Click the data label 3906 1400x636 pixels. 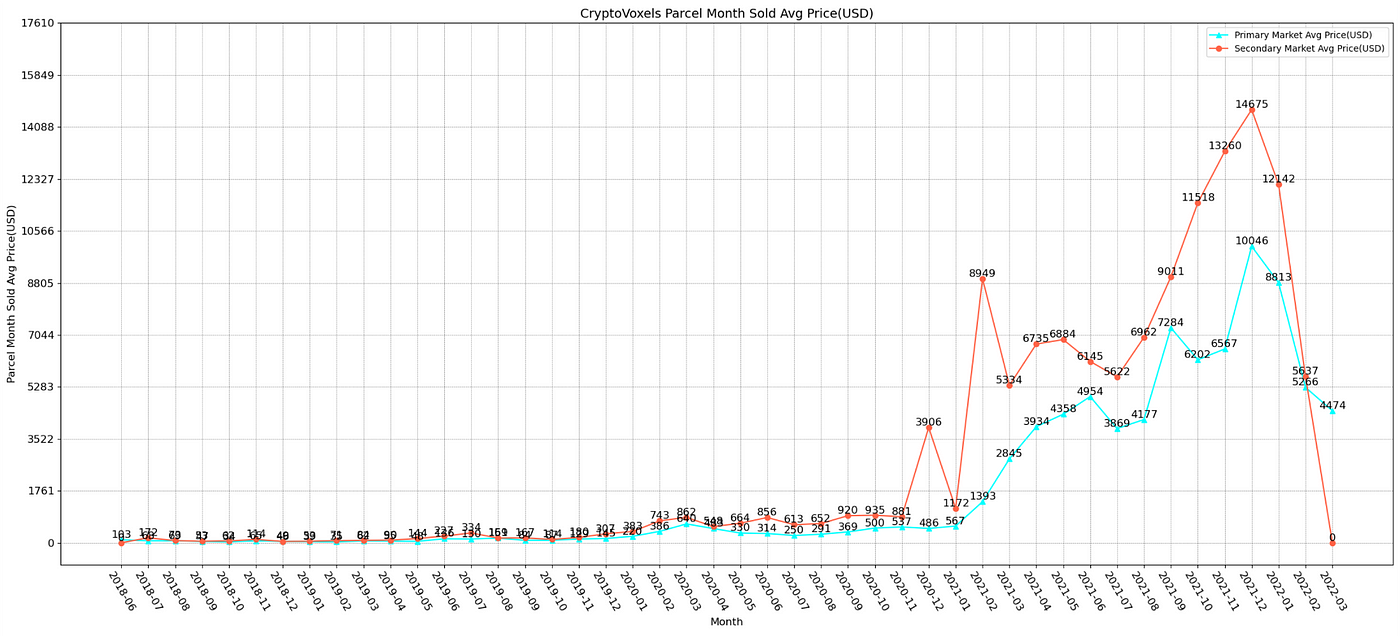point(929,422)
